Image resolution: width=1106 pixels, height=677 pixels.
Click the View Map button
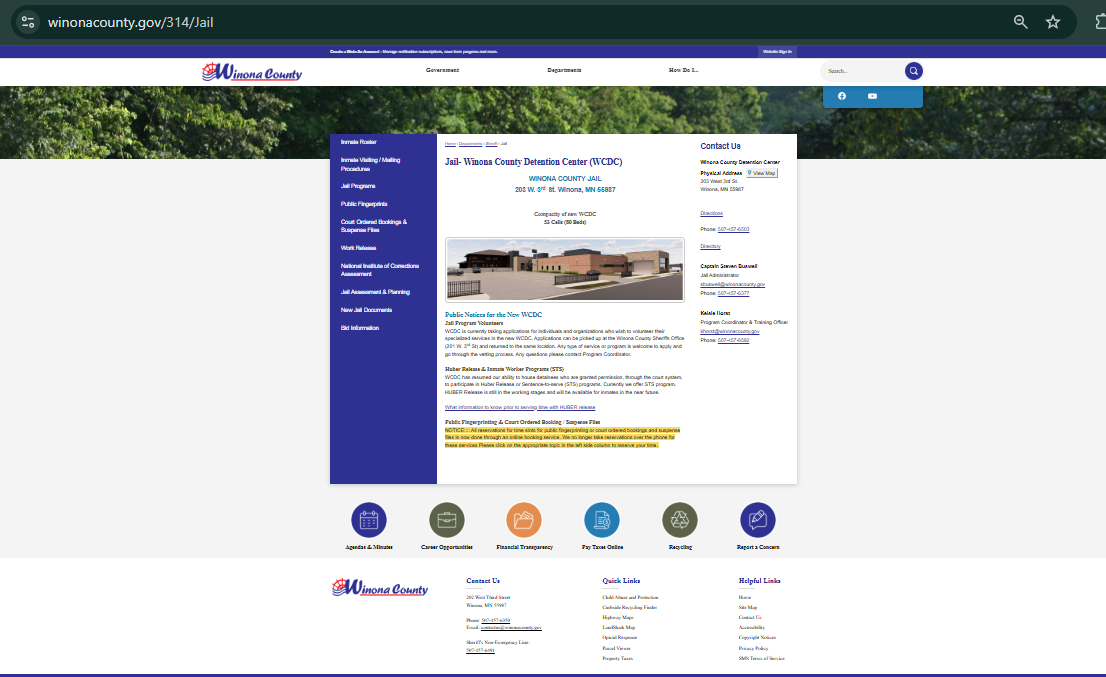click(761, 173)
